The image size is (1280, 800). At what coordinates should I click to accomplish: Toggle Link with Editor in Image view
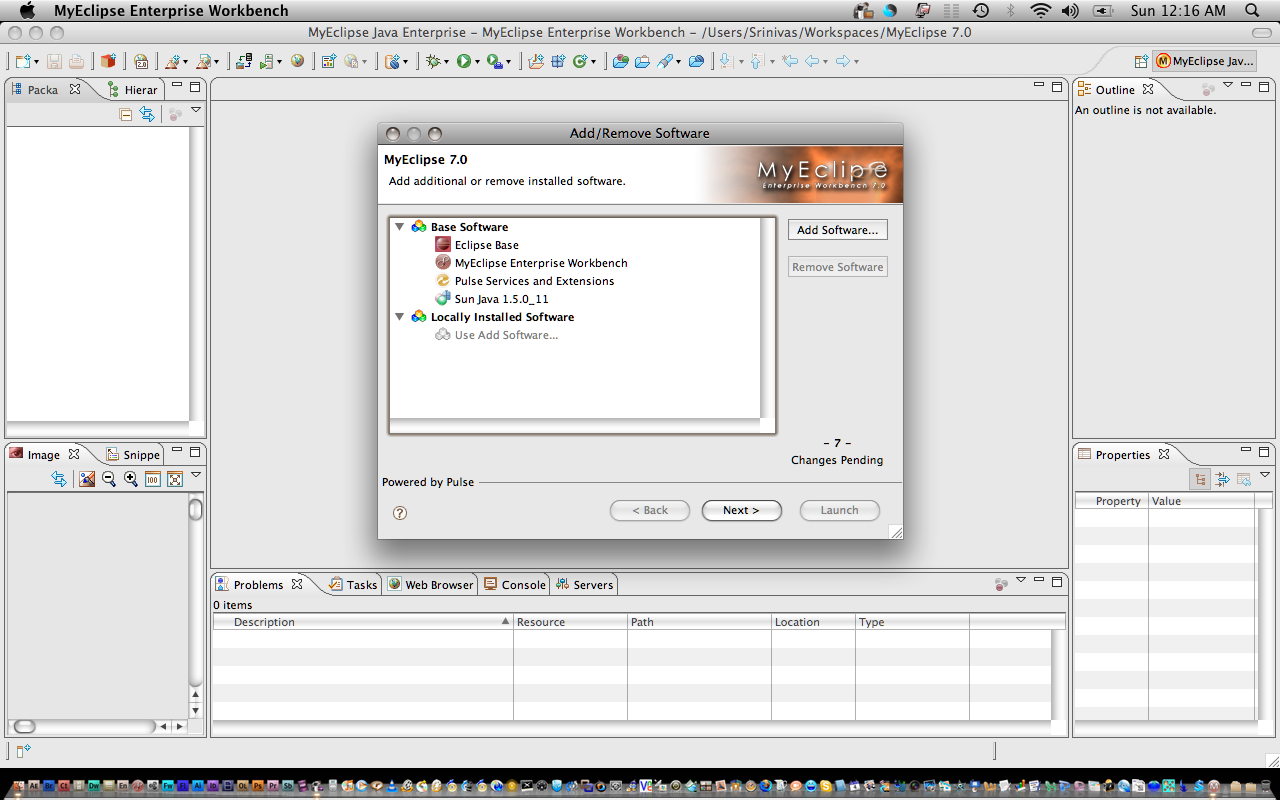click(x=59, y=479)
